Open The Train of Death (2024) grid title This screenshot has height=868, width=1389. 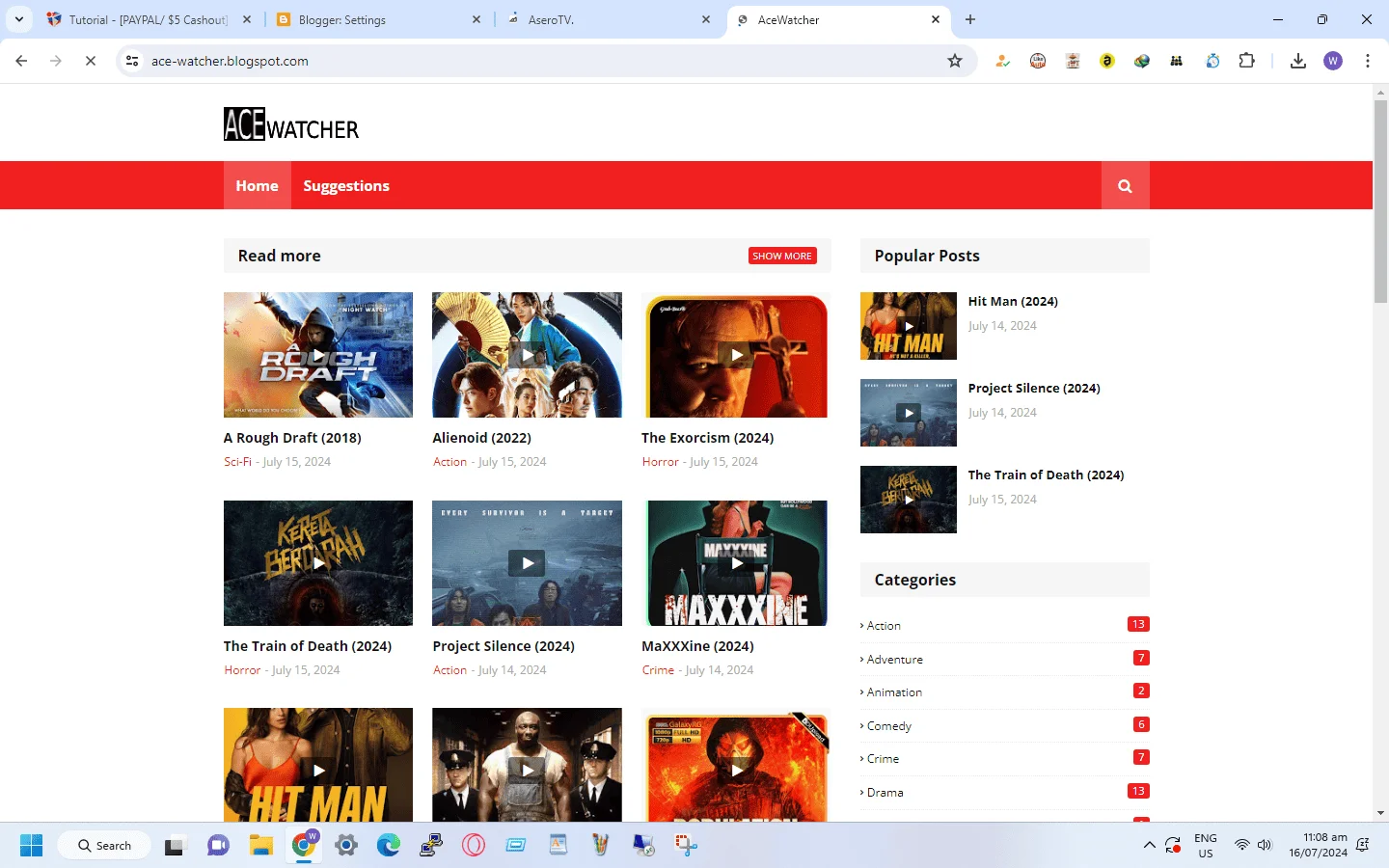click(x=308, y=646)
